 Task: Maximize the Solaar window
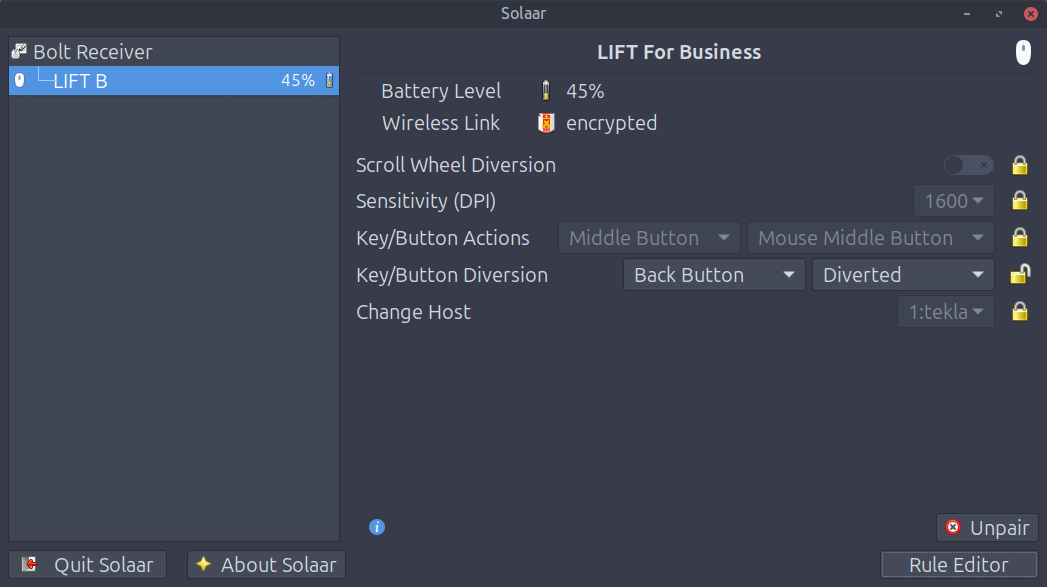tap(999, 13)
